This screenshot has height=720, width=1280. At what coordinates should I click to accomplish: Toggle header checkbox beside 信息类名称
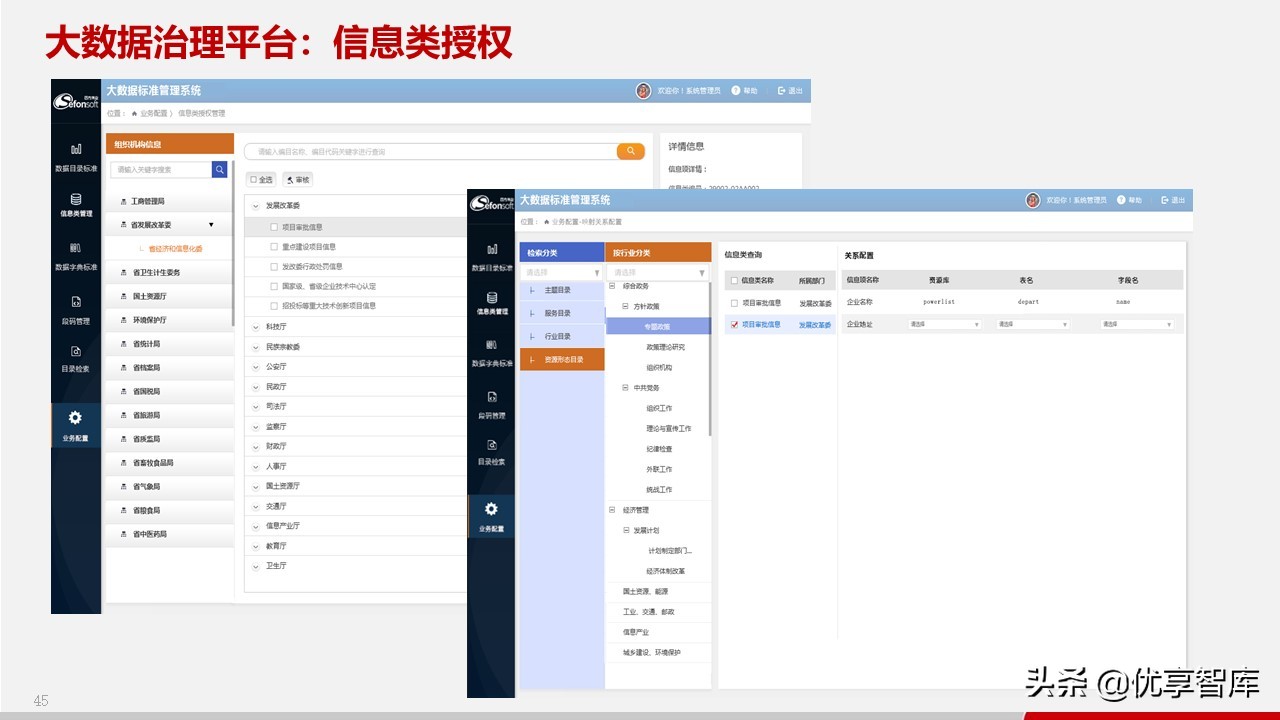(734, 281)
